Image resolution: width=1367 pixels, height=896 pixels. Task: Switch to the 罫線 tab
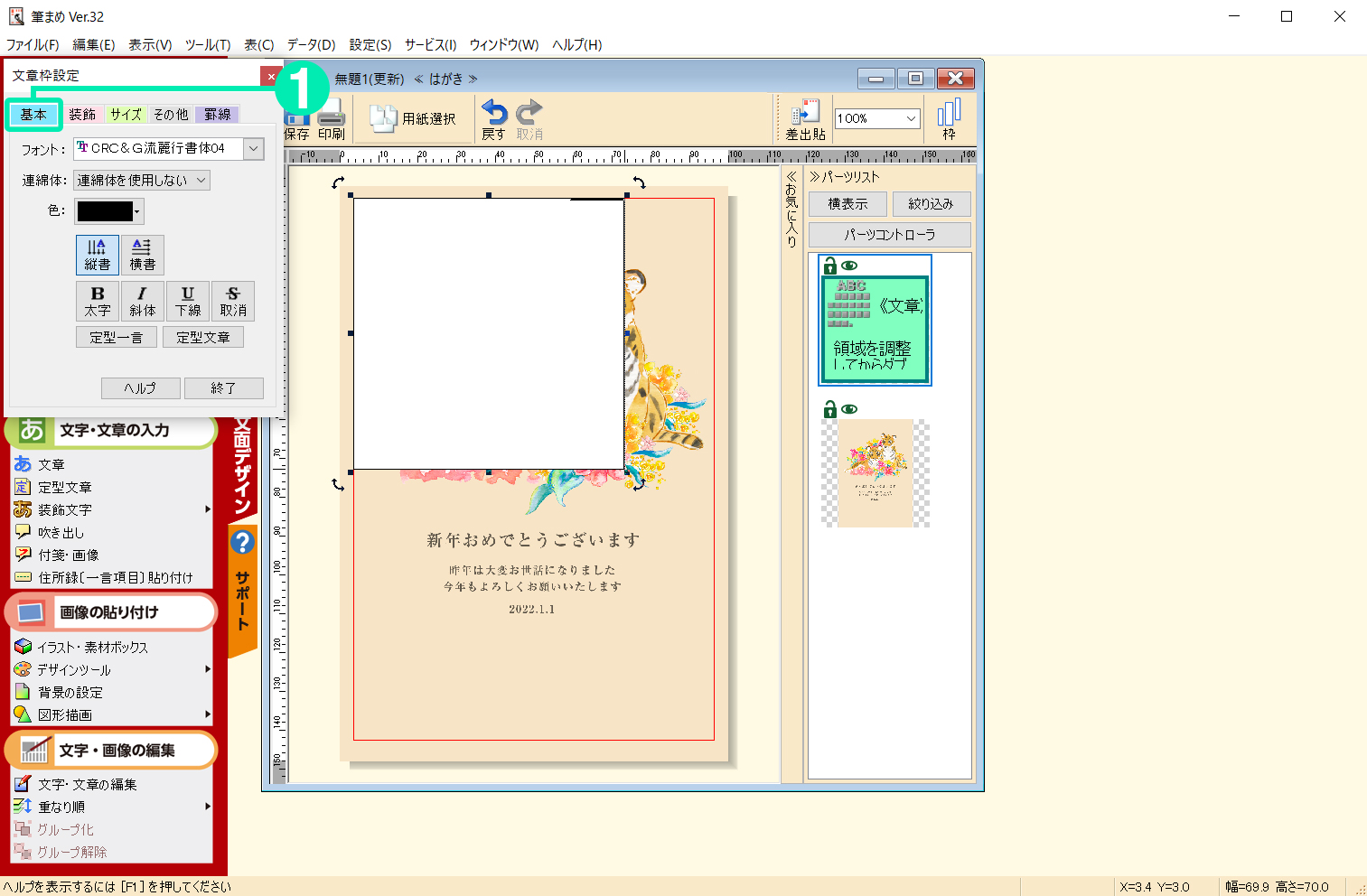(216, 114)
